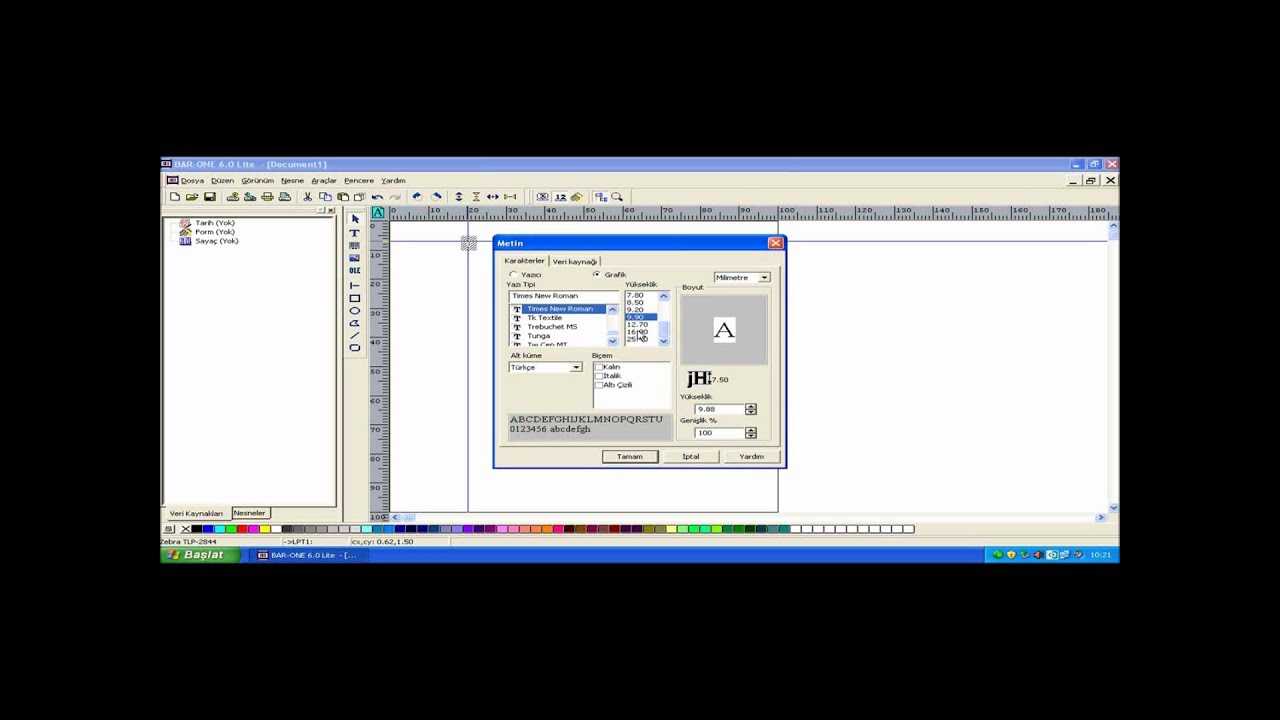Select Sayaç (Yok) in the tree
Screen dimensions: 1280x720
(217, 241)
